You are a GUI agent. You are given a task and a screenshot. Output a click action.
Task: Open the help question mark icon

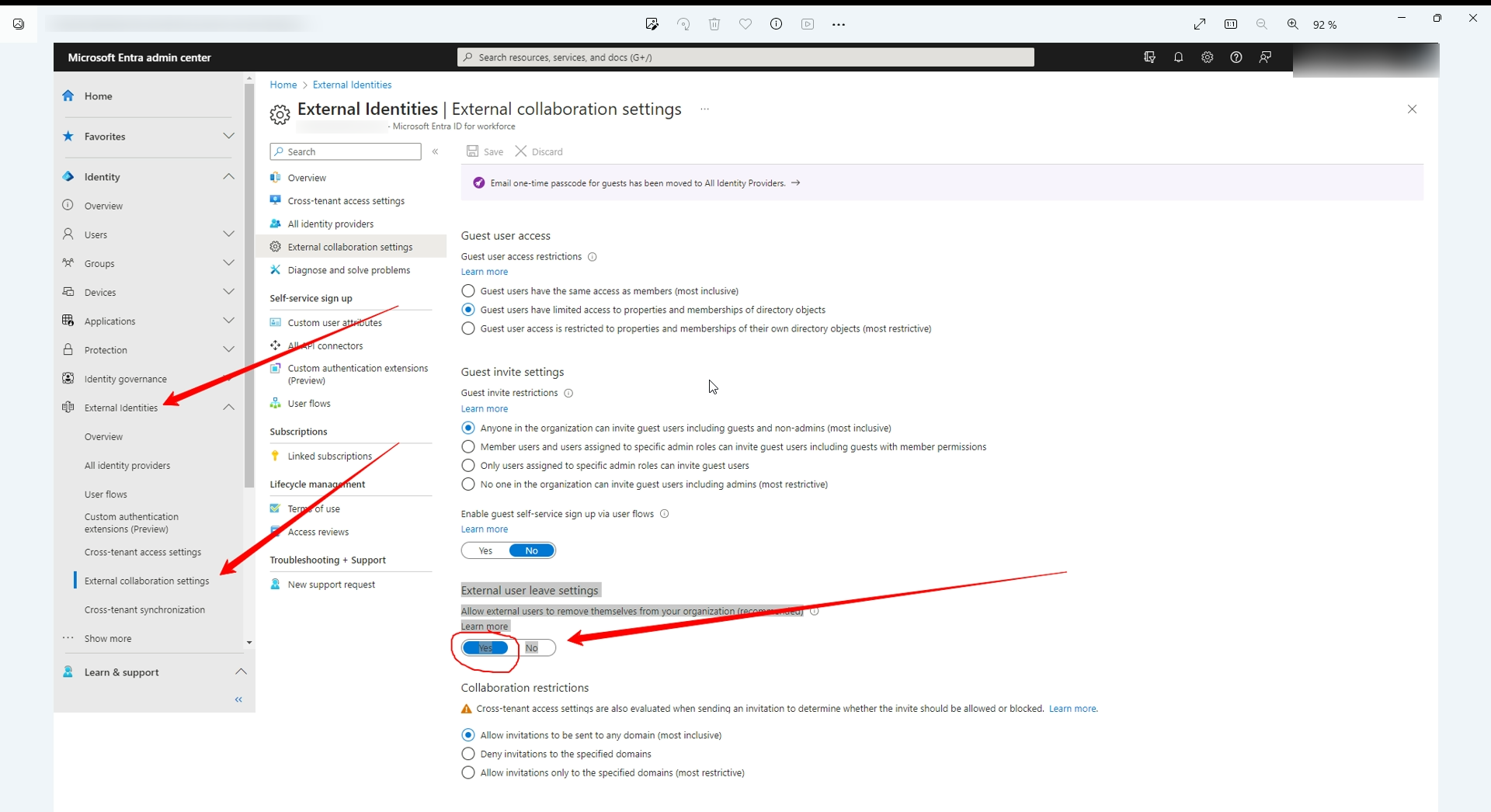tap(1236, 57)
